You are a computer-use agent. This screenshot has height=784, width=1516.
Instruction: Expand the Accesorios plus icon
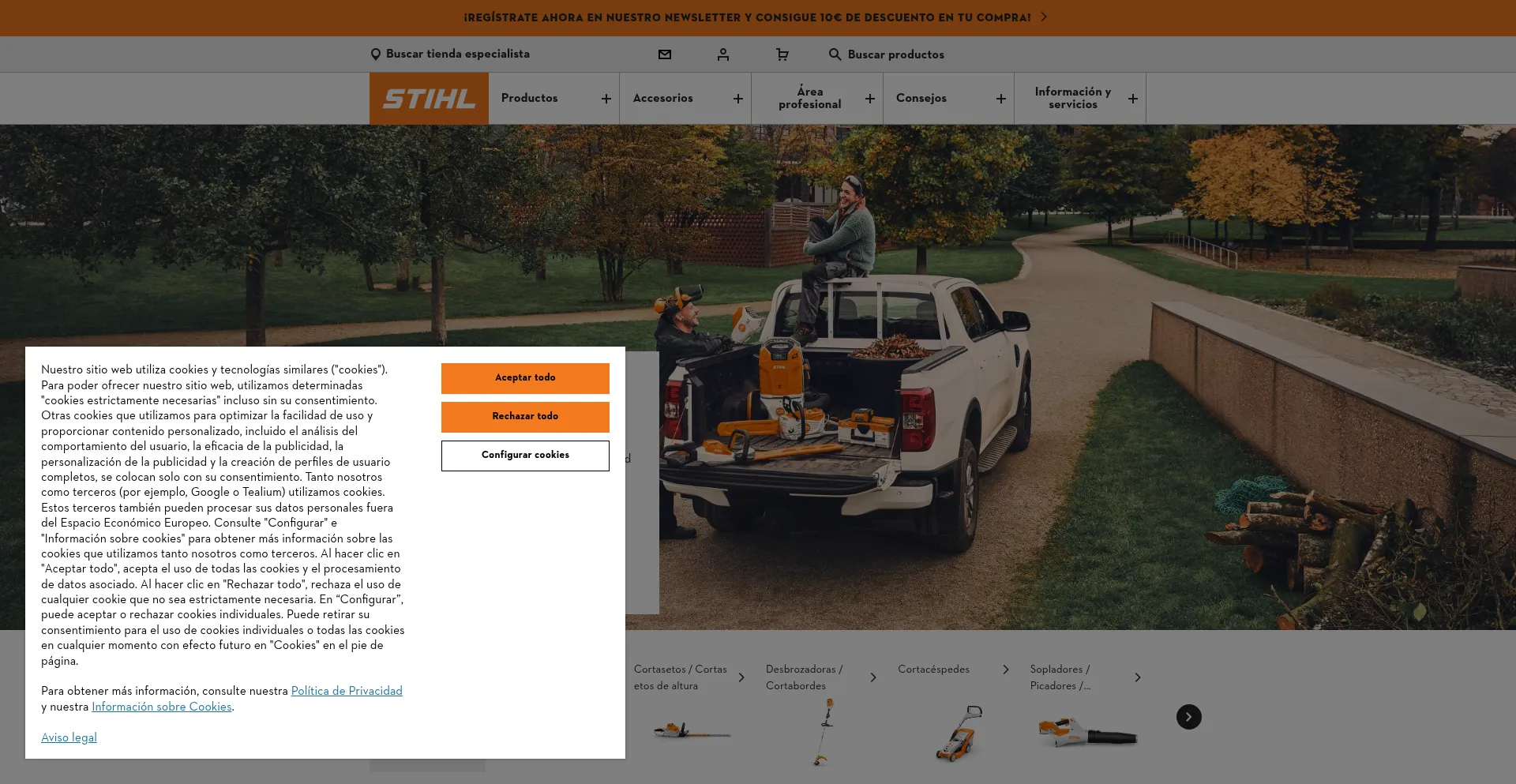pos(737,99)
